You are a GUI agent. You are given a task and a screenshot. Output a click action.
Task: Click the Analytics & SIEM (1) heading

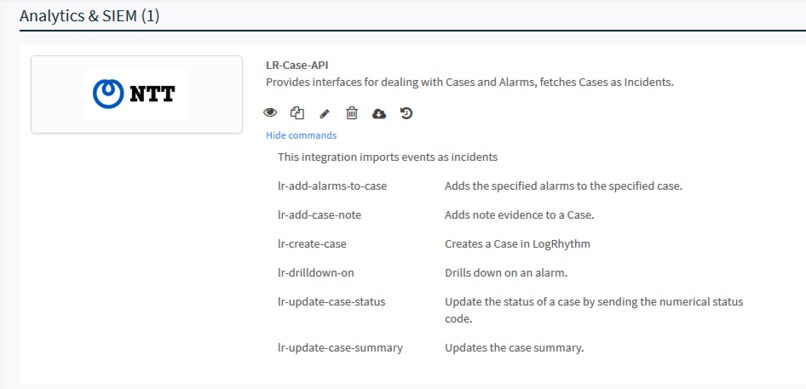[89, 16]
